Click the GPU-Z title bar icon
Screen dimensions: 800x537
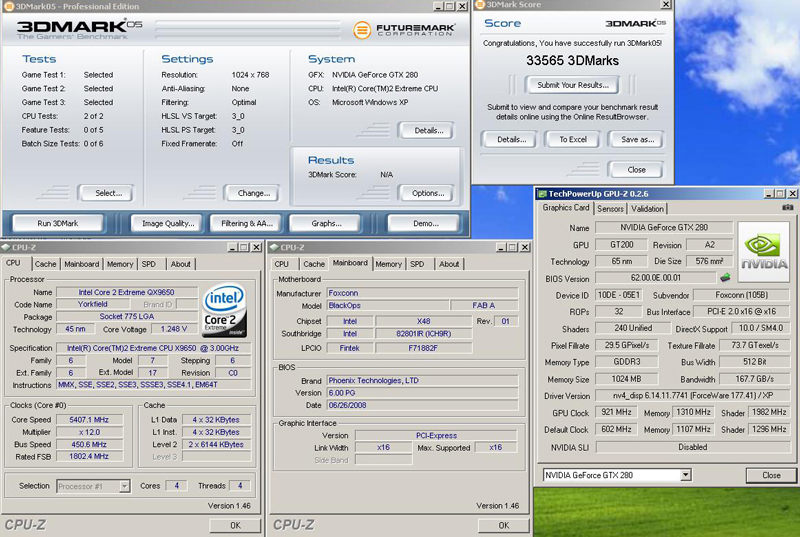coord(542,194)
